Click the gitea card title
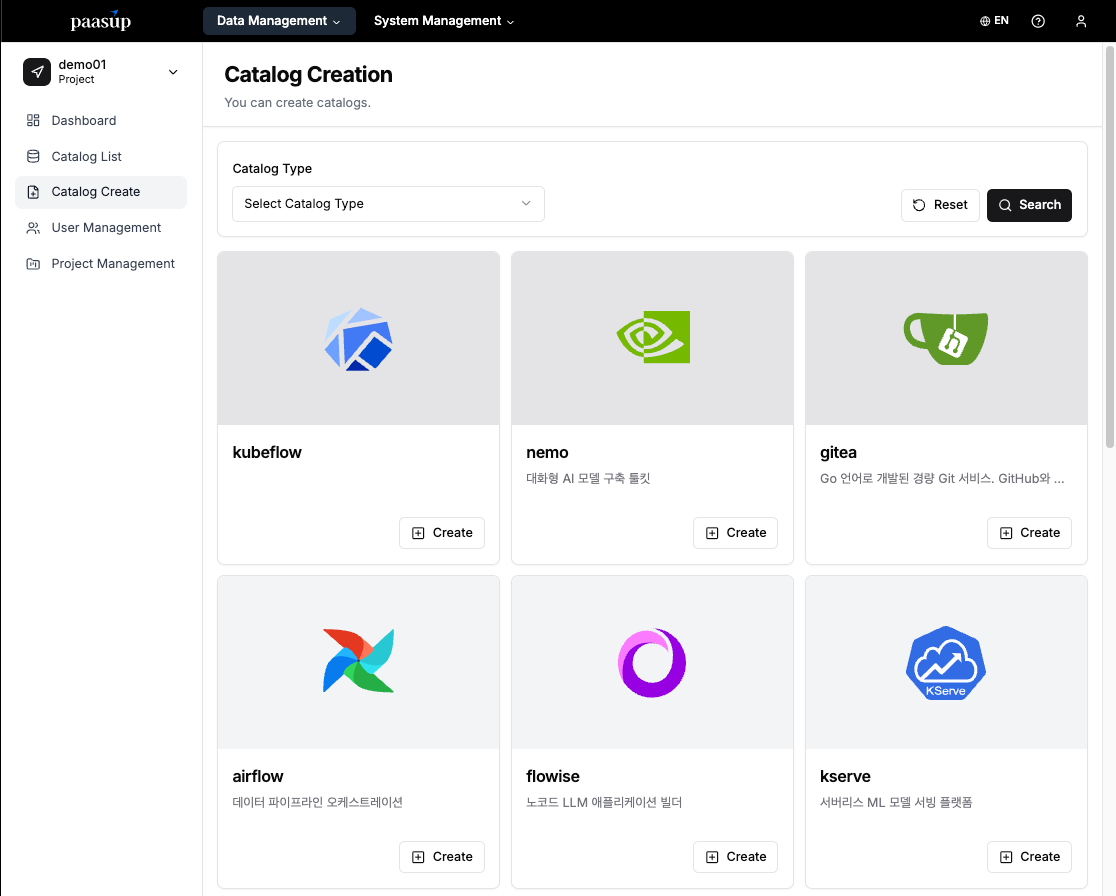This screenshot has width=1116, height=896. click(838, 453)
